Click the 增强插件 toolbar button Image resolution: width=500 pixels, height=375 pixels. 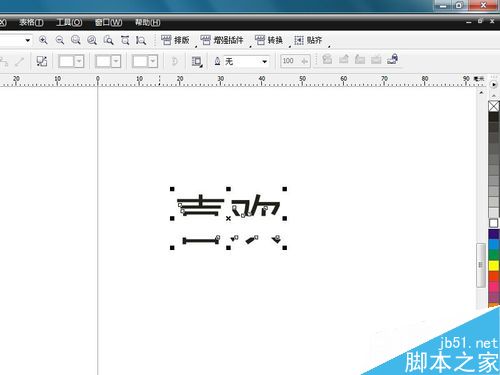(222, 40)
